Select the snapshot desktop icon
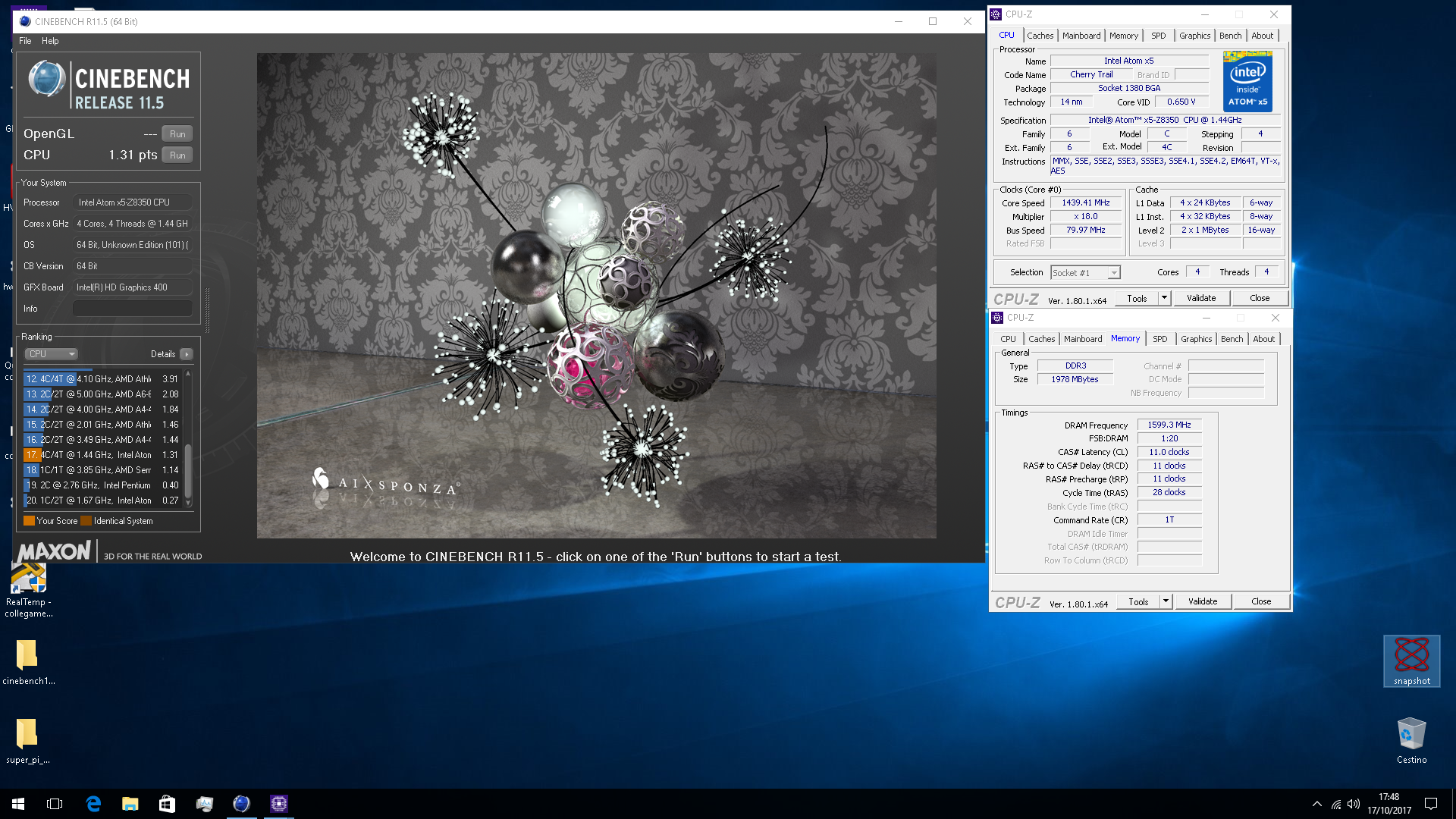 point(1411,661)
